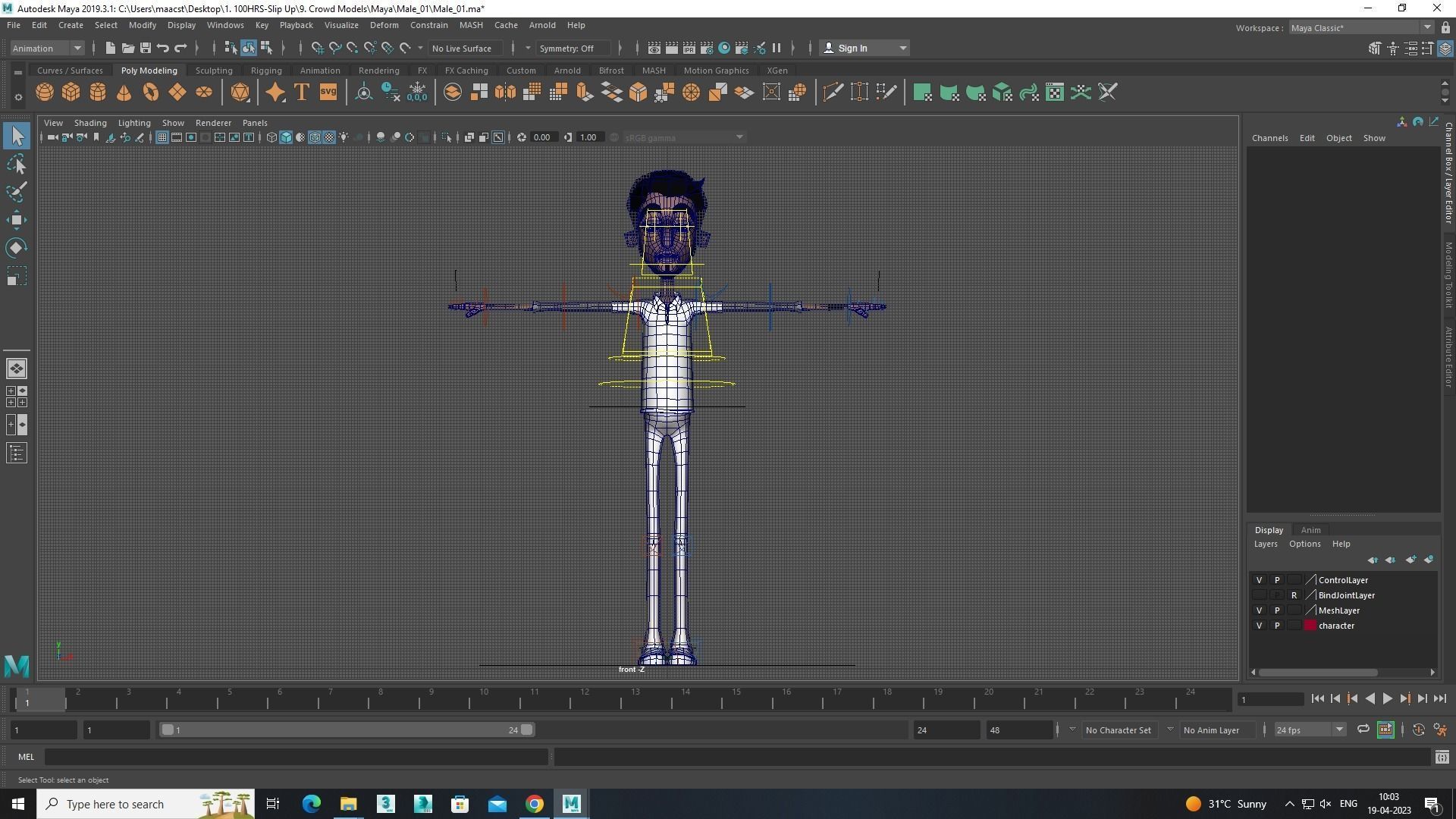Open the viewport Shading menu

90,123
